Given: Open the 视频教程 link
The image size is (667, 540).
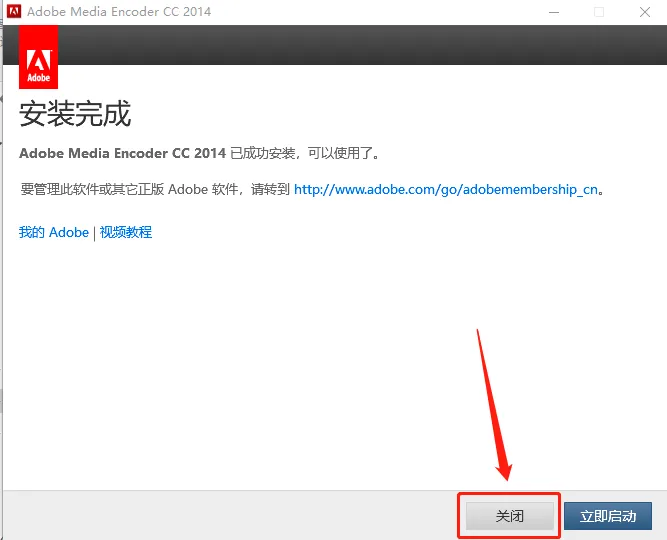Looking at the screenshot, I should coord(125,232).
